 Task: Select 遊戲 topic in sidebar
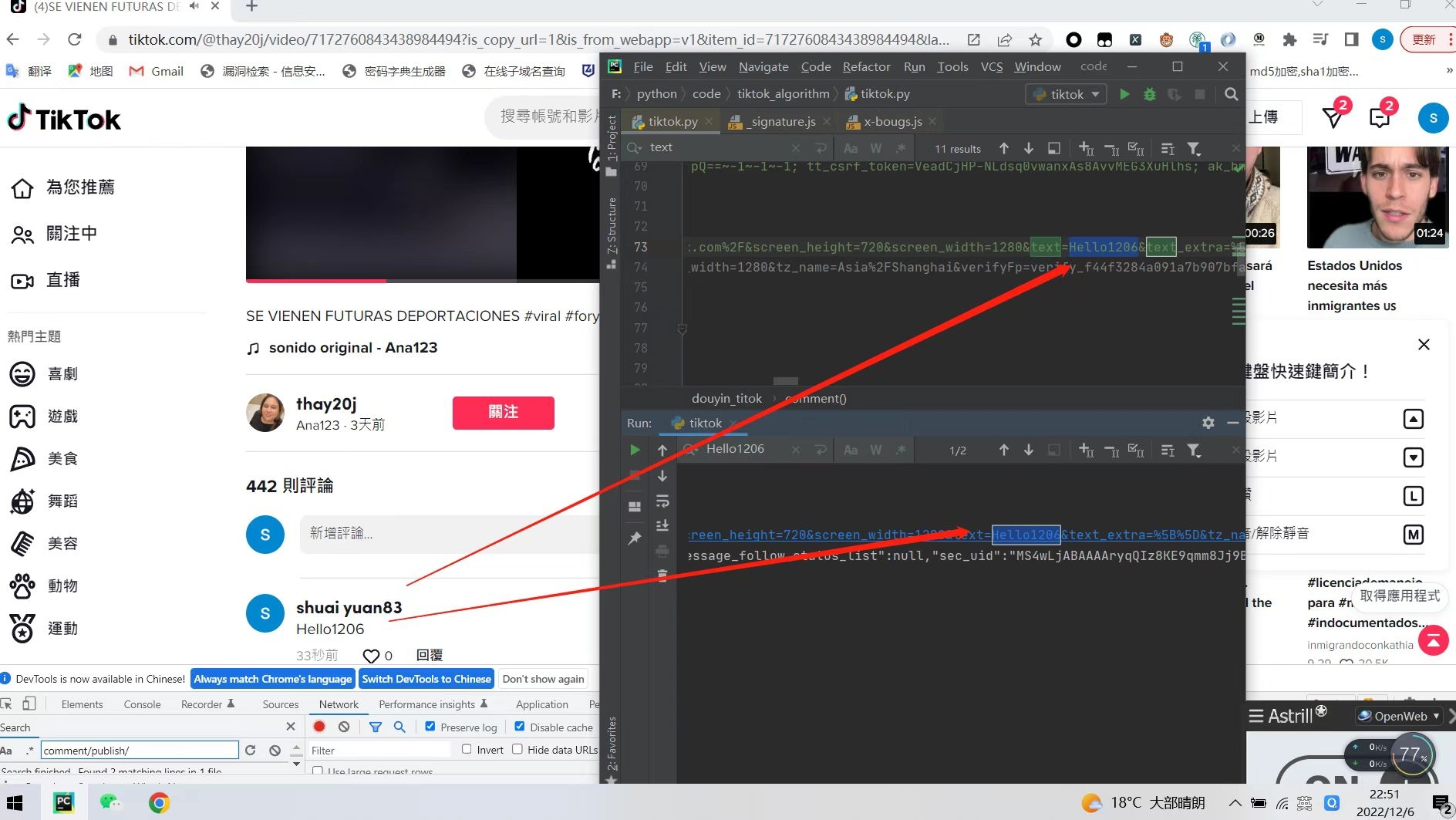(44, 417)
